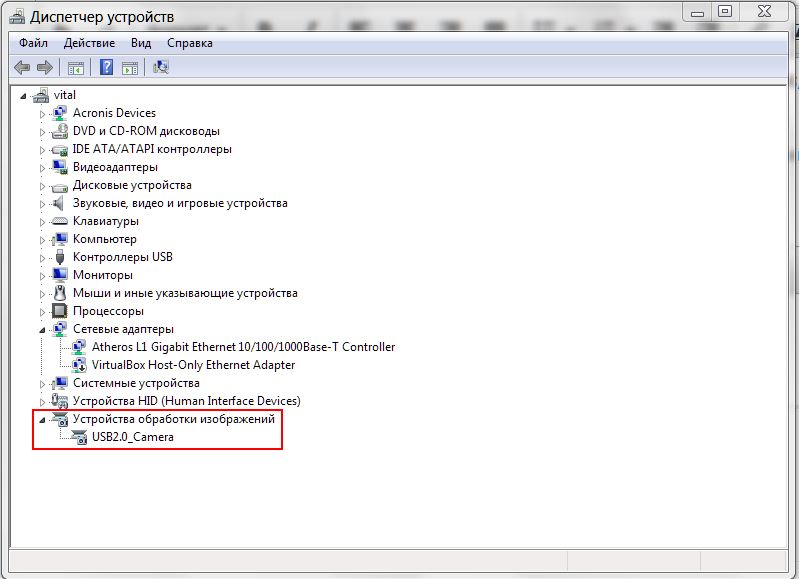The width and height of the screenshot is (799, 579).
Task: Select the vital computer root icon
Action: pos(41,95)
